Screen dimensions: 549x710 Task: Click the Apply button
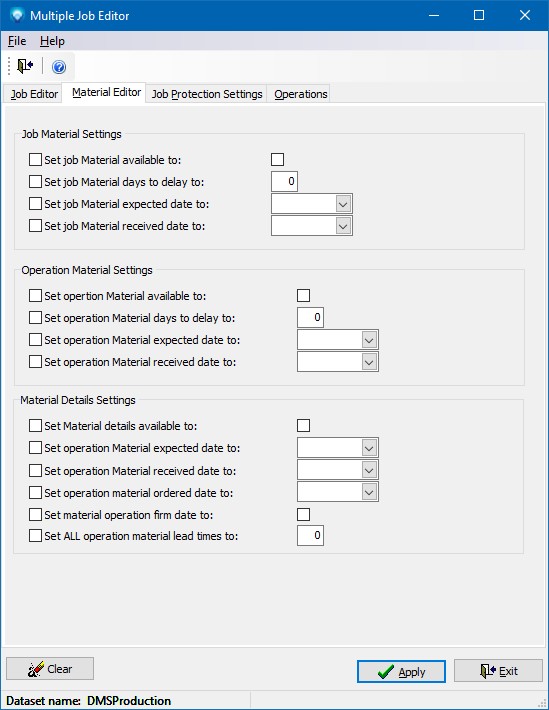coord(401,671)
